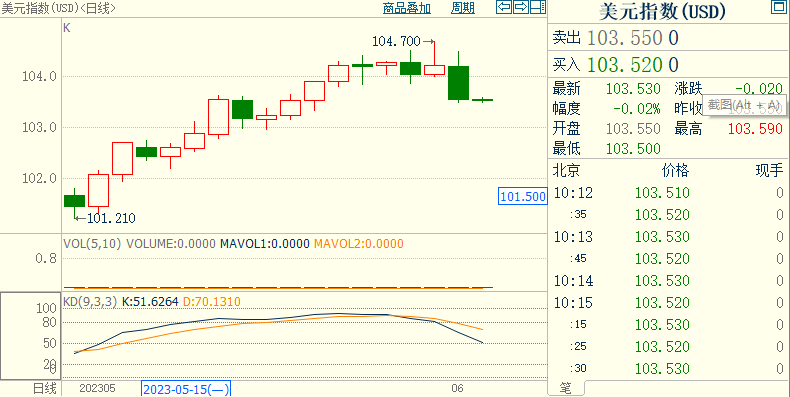This screenshot has width=790, height=397.
Task: Click the 101.500 price marker
Action: tap(523, 196)
